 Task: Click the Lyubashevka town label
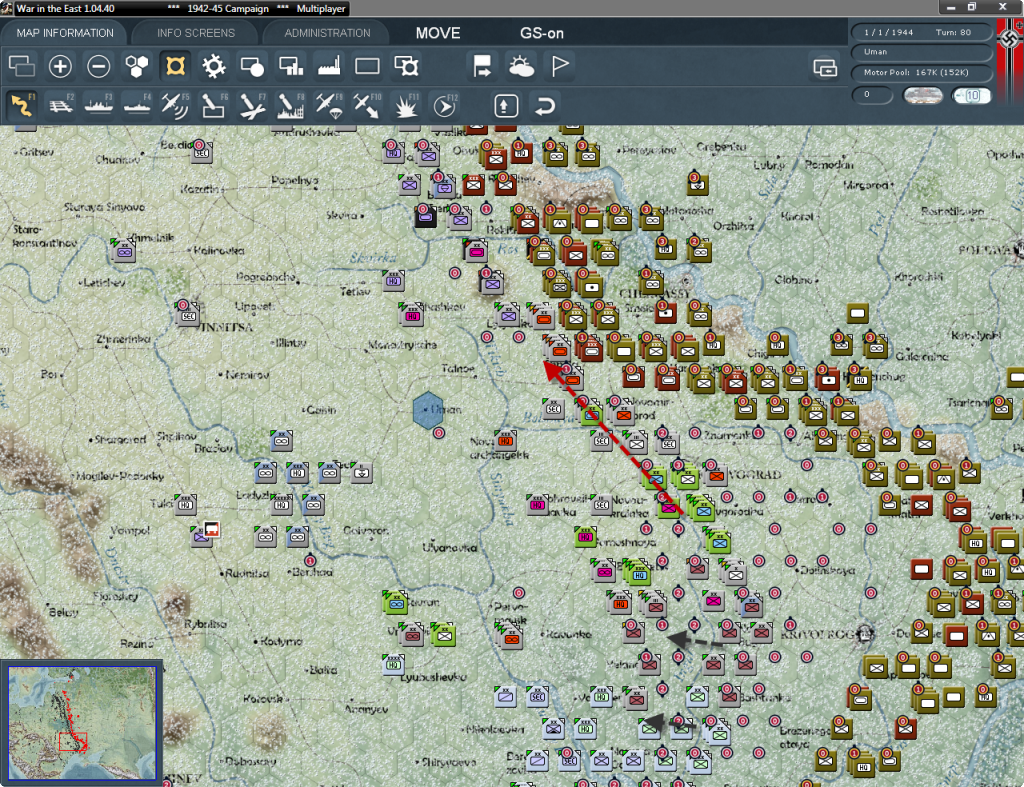[x=434, y=677]
